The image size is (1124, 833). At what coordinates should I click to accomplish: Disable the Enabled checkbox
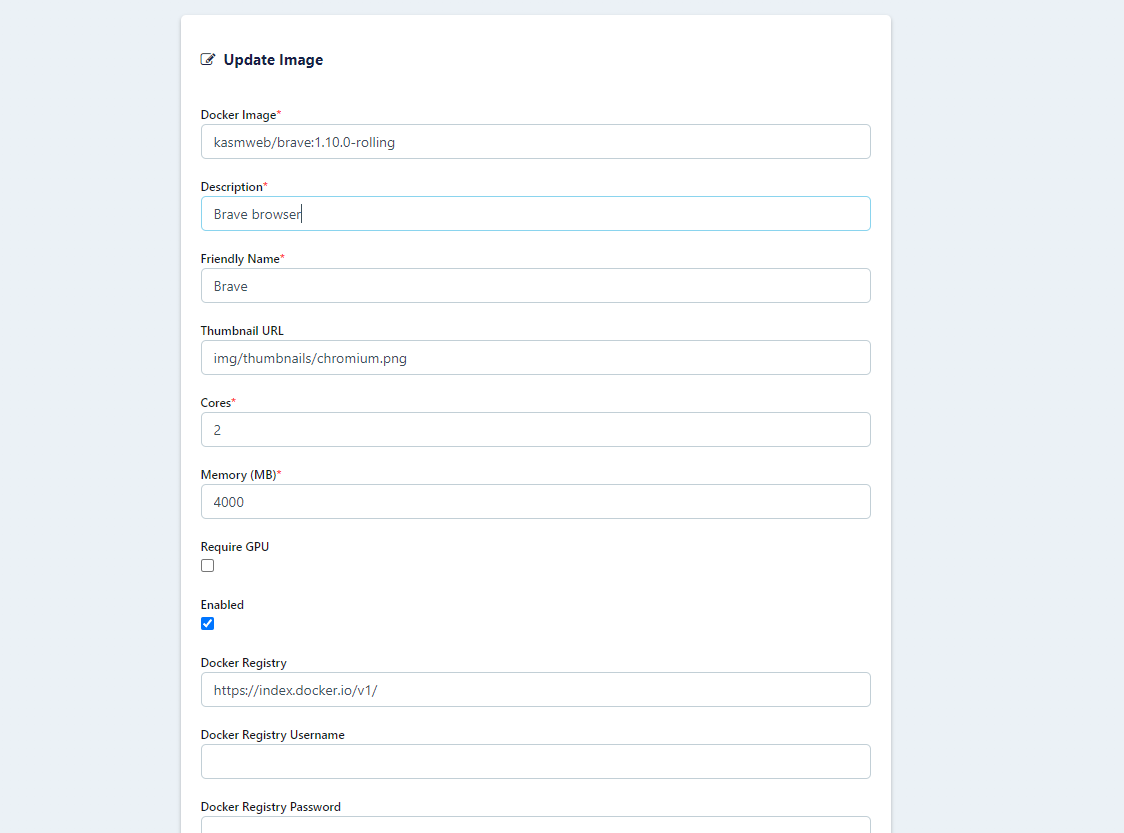tap(207, 623)
